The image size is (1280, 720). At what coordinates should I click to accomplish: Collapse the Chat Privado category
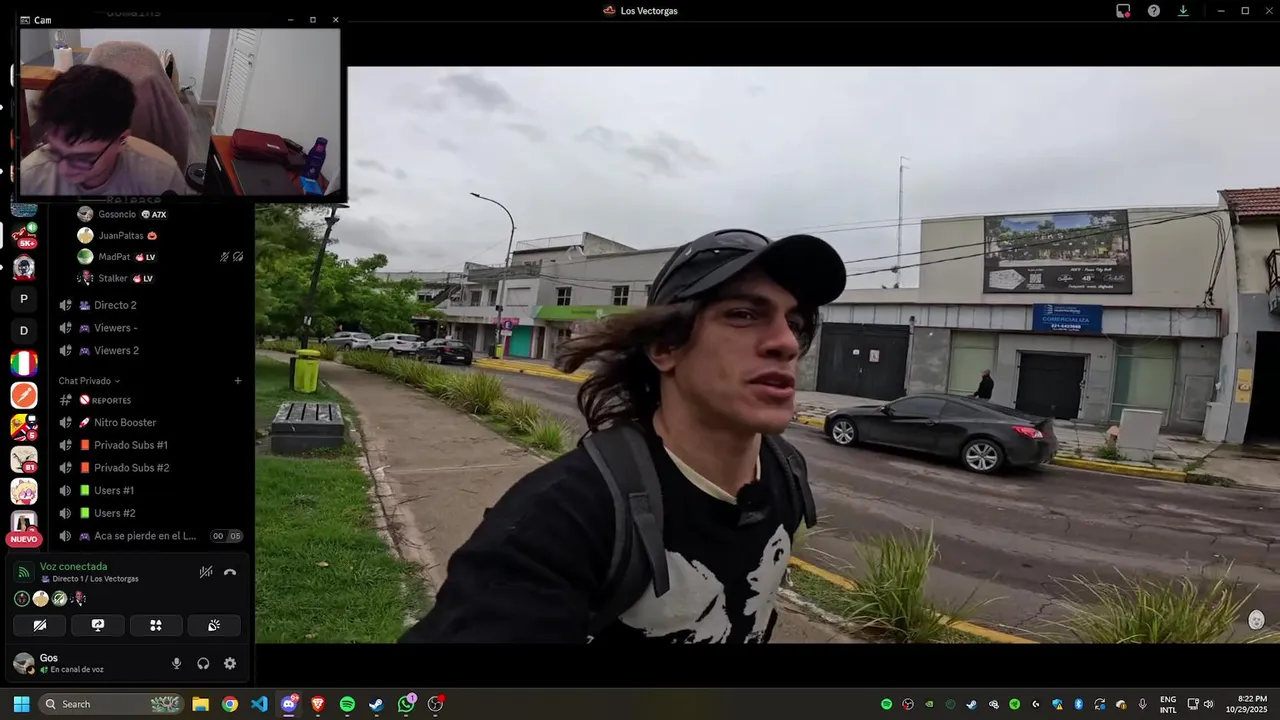(x=89, y=381)
